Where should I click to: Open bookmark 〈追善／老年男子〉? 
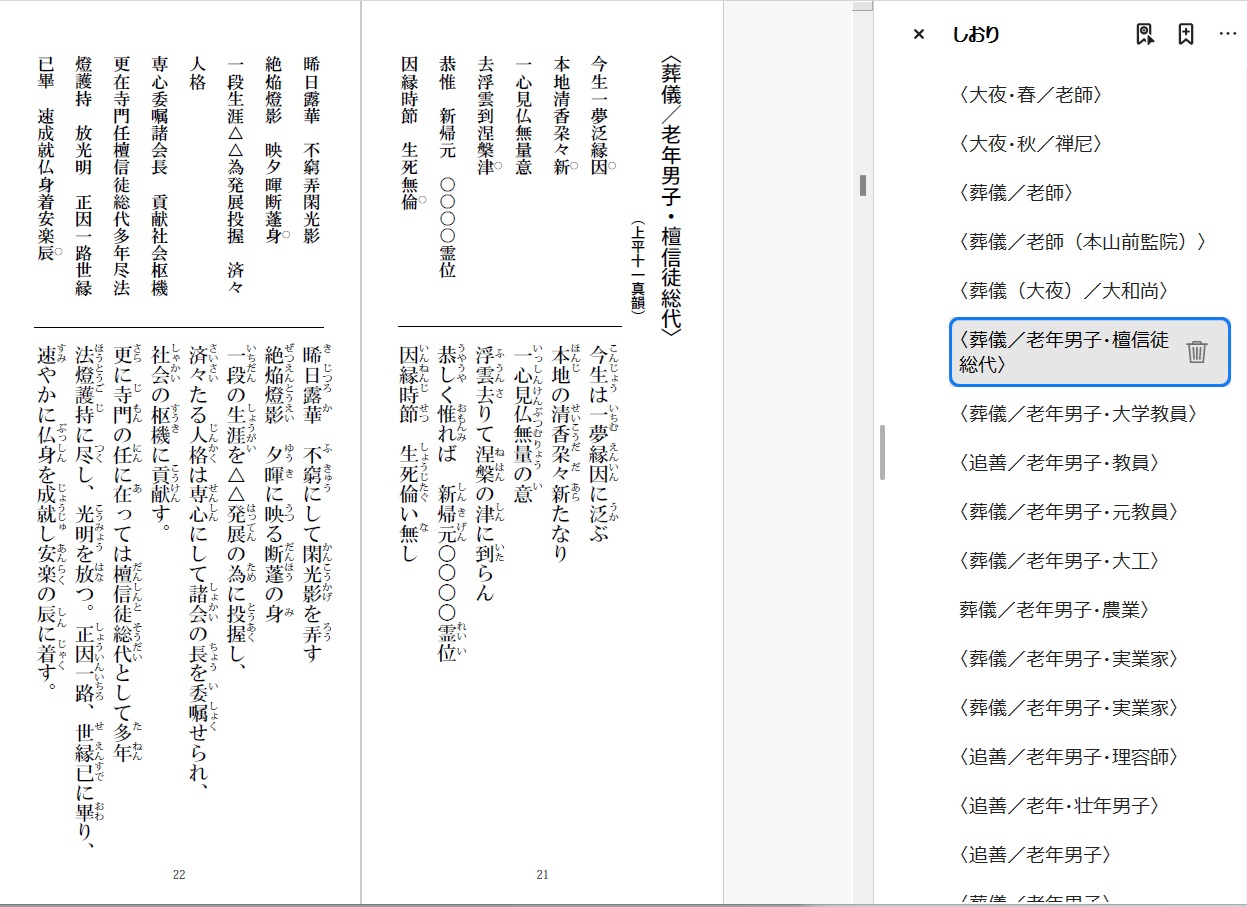1035,855
